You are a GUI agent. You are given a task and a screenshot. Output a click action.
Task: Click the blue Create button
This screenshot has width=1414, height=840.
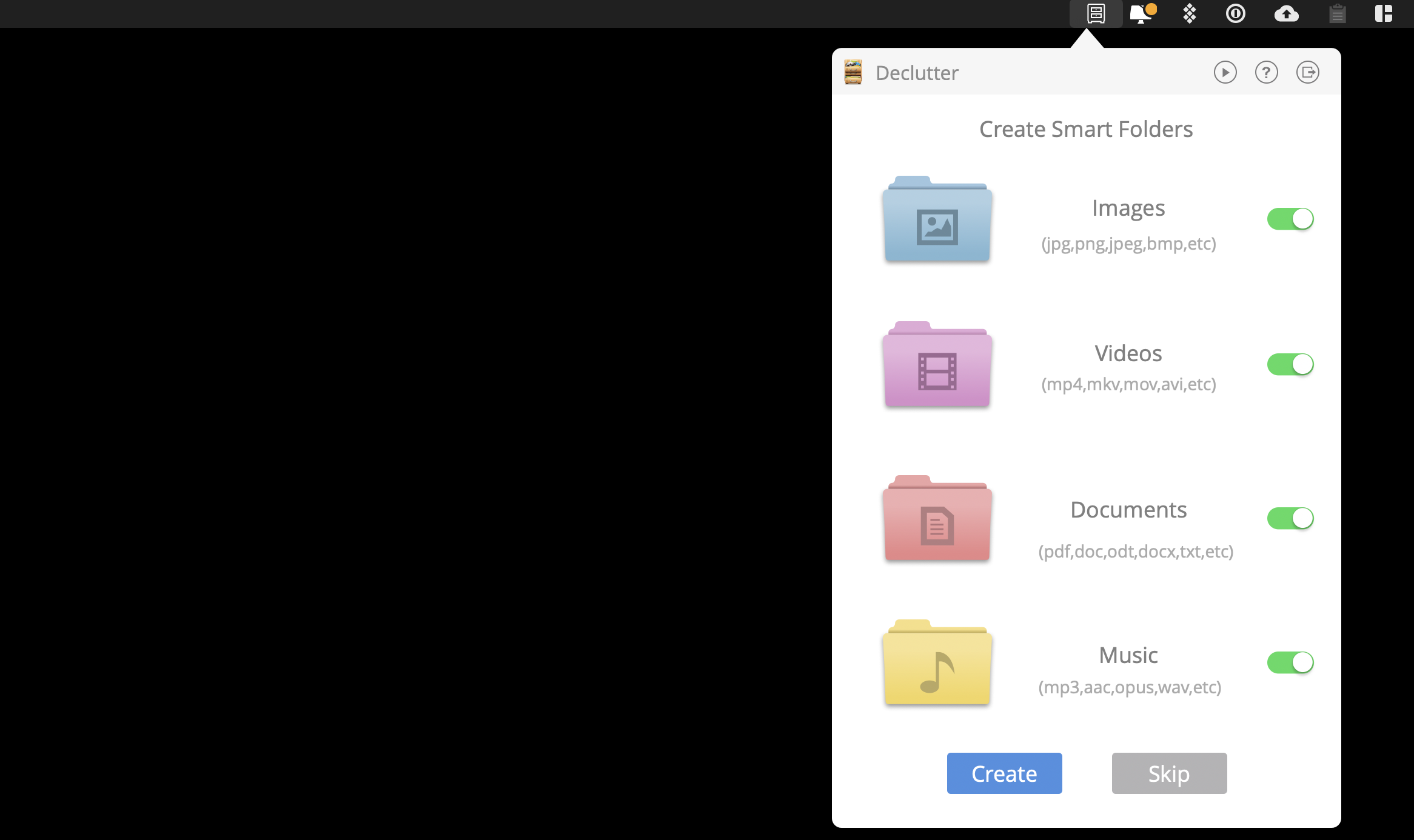(1004, 773)
